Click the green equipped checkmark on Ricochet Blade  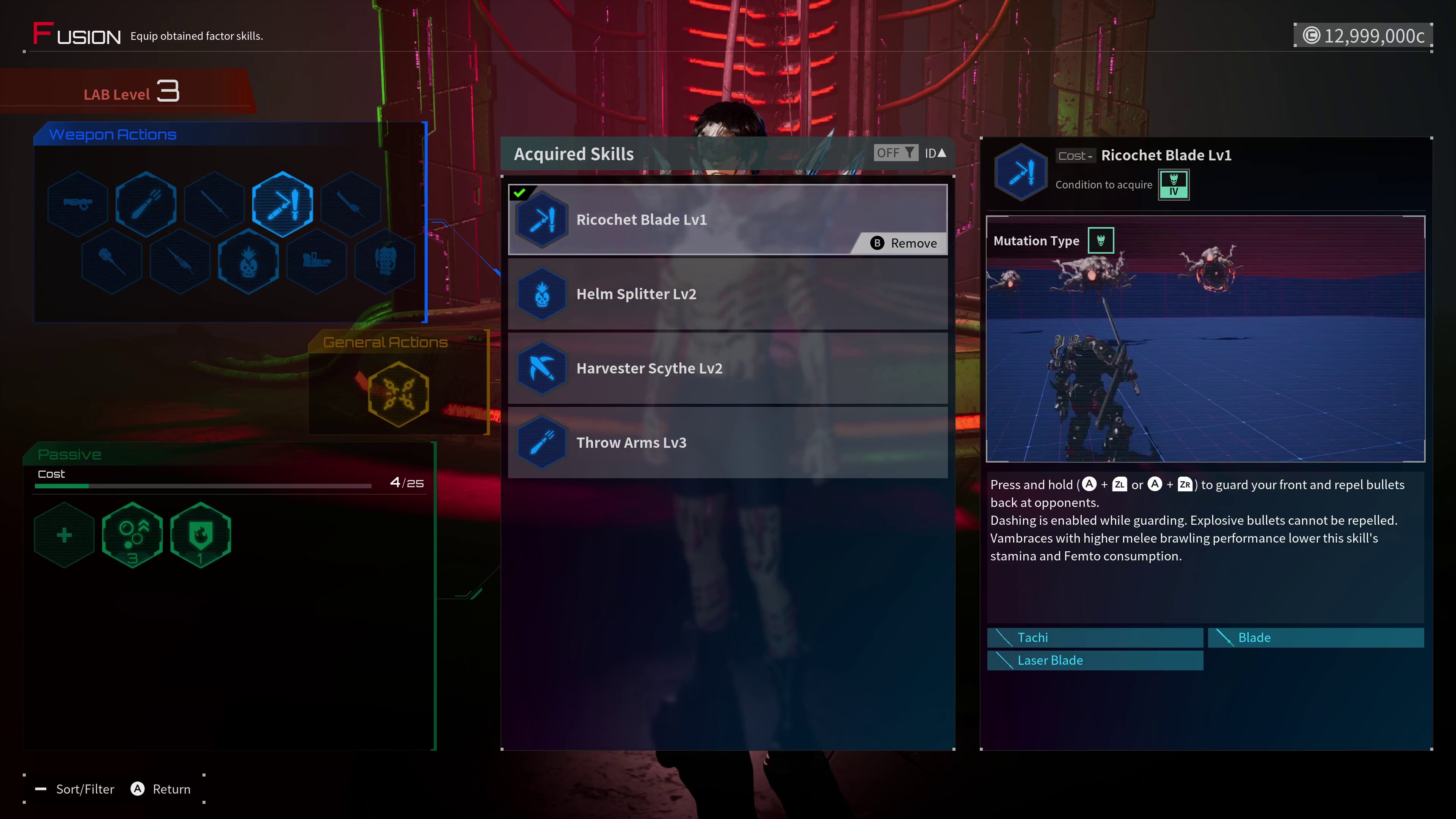click(519, 193)
